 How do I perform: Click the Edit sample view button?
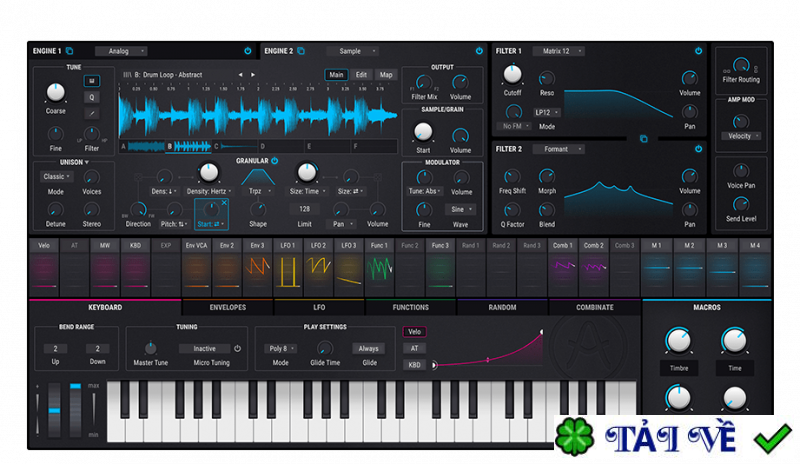(361, 75)
